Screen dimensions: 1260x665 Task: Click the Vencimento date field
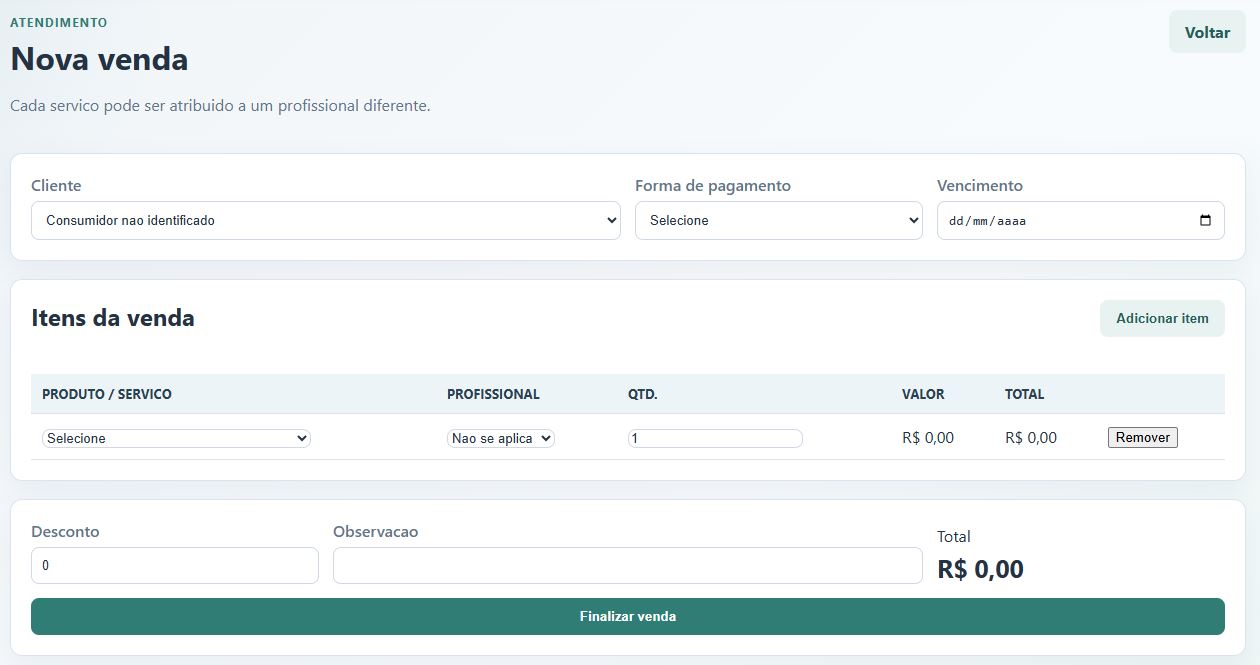point(1081,220)
